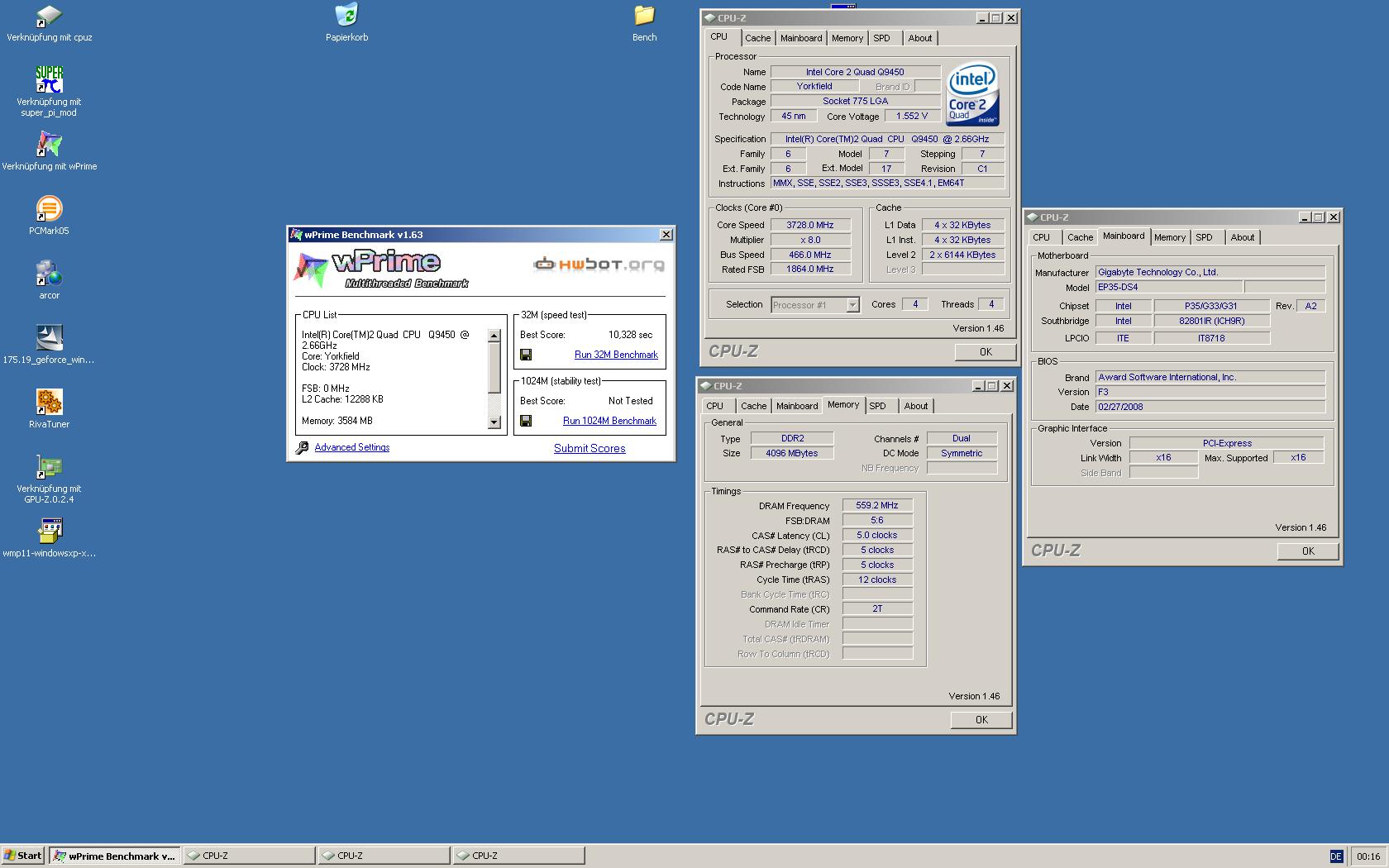Click the Advanced Settings keys icon in wPrime
This screenshot has width=1389, height=868.
(x=302, y=447)
